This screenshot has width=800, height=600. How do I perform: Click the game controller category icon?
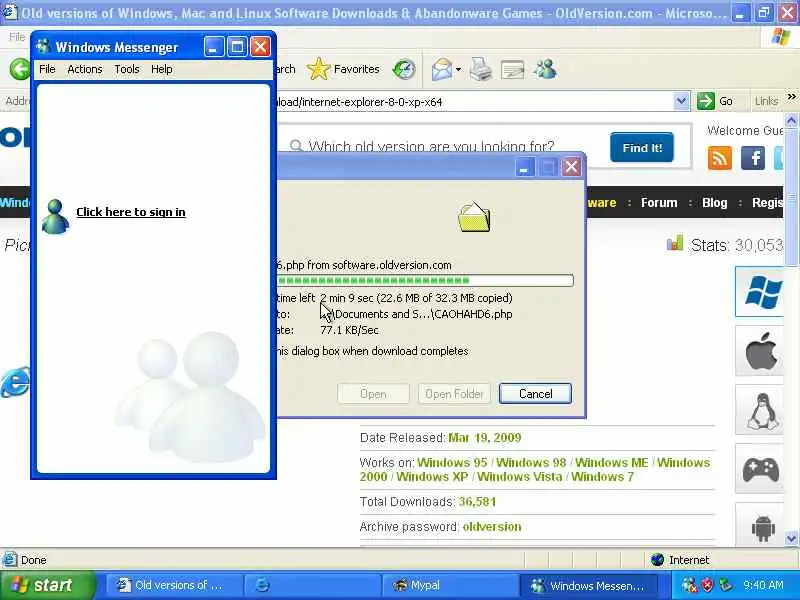tap(760, 469)
